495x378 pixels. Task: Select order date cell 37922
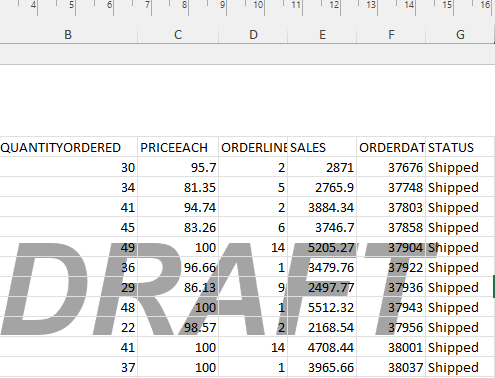(391, 267)
